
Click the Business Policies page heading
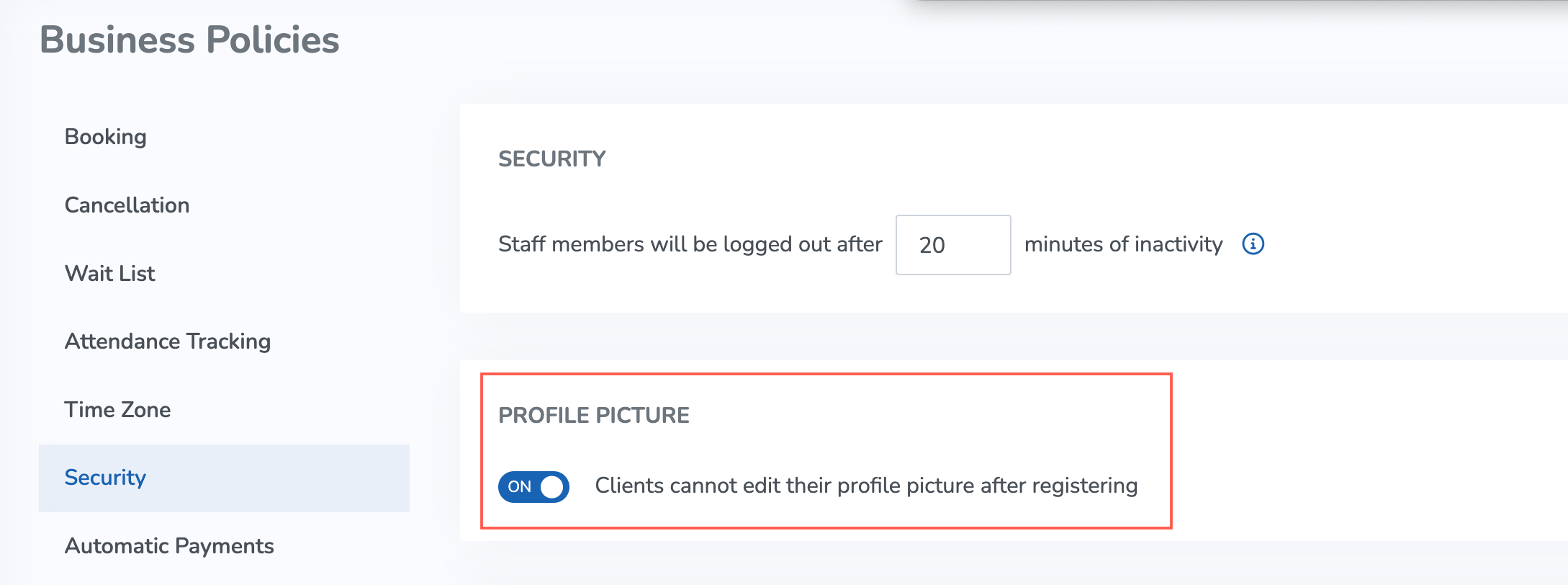pyautogui.click(x=189, y=40)
